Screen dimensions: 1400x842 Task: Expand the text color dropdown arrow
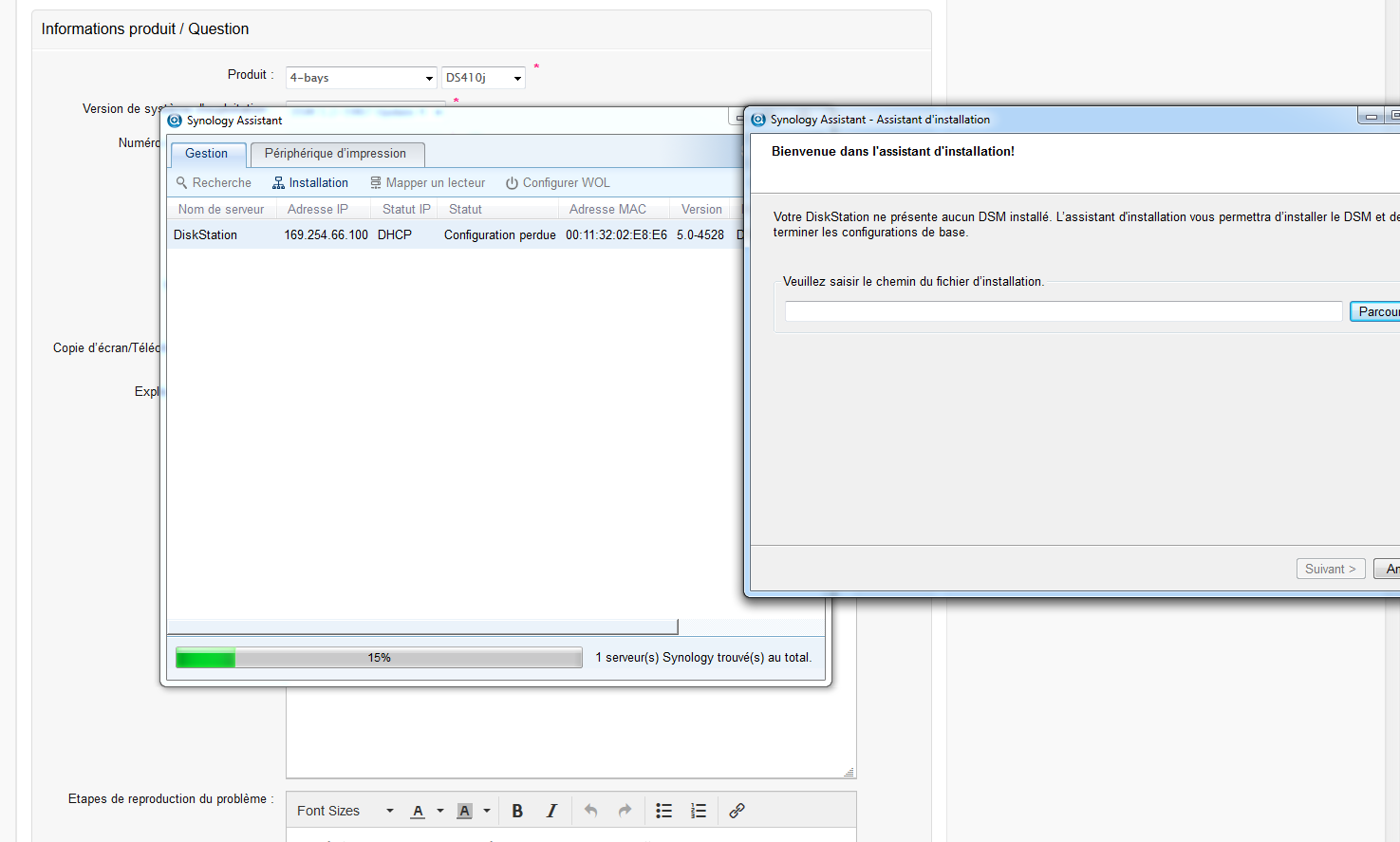pyautogui.click(x=440, y=811)
